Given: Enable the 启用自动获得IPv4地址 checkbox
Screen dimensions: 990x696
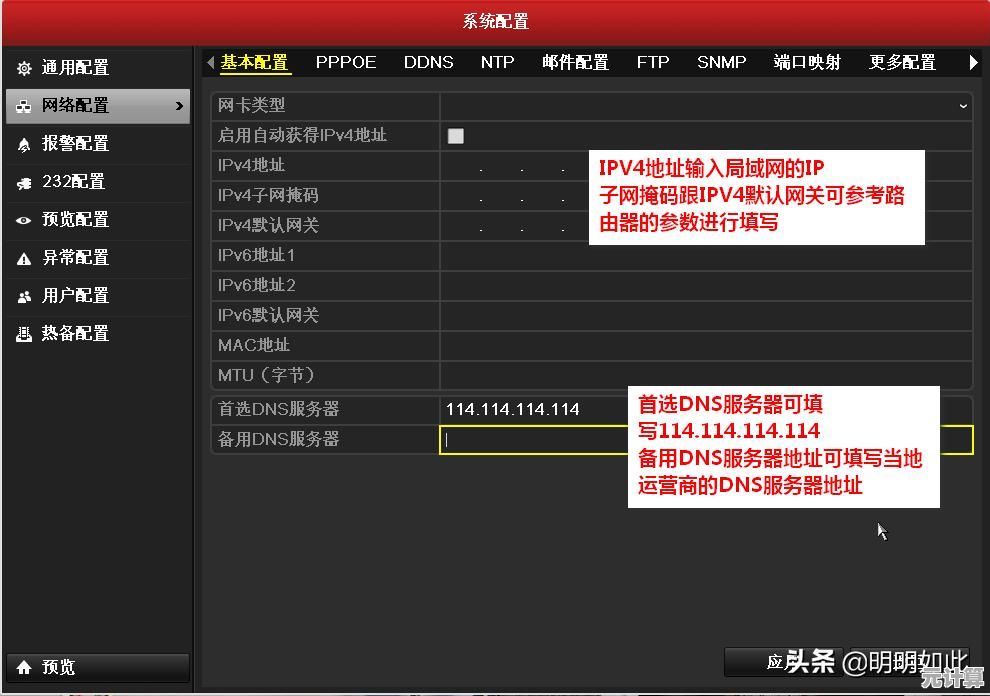Looking at the screenshot, I should click(x=456, y=136).
